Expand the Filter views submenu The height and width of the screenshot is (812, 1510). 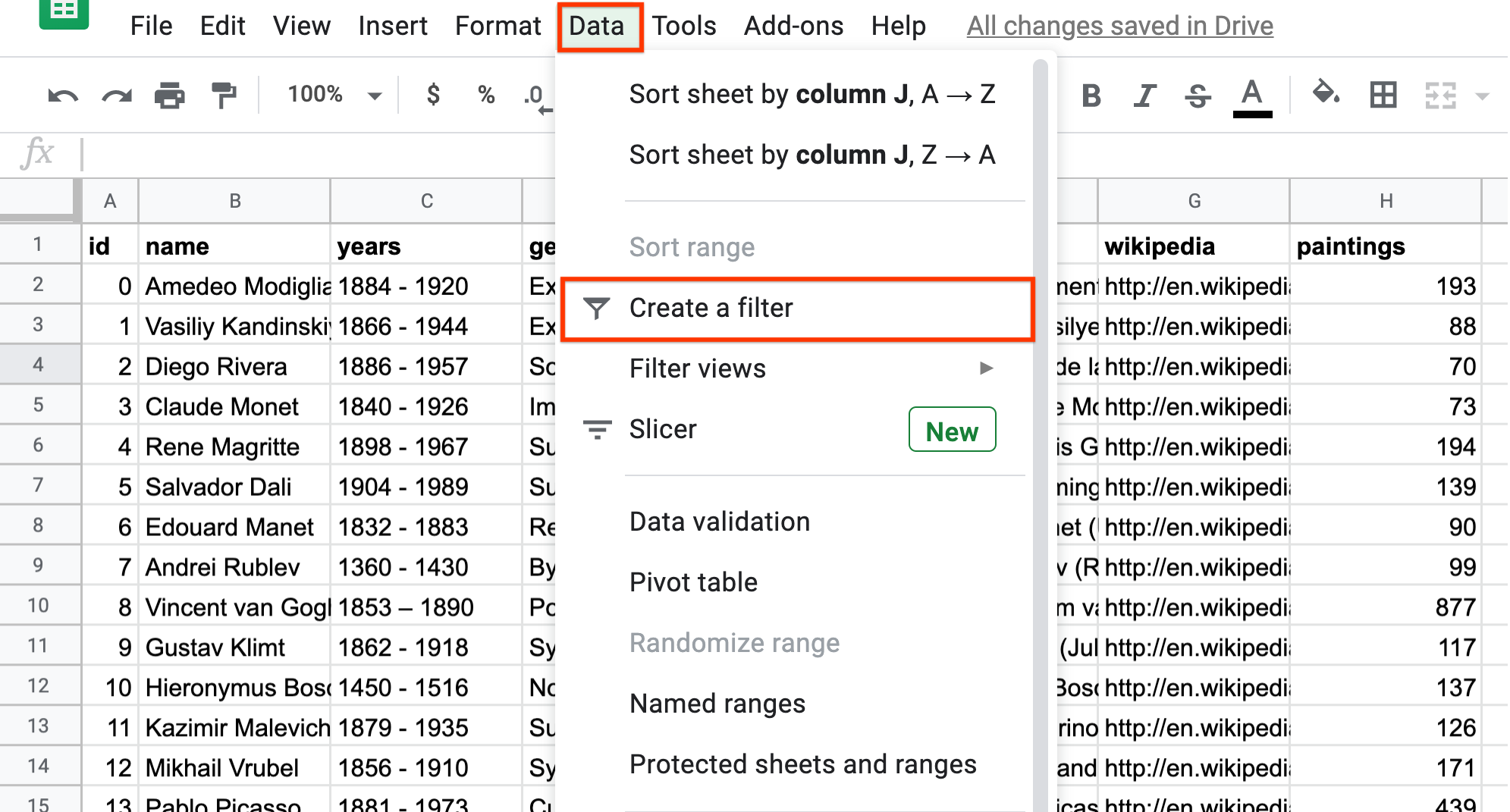796,368
